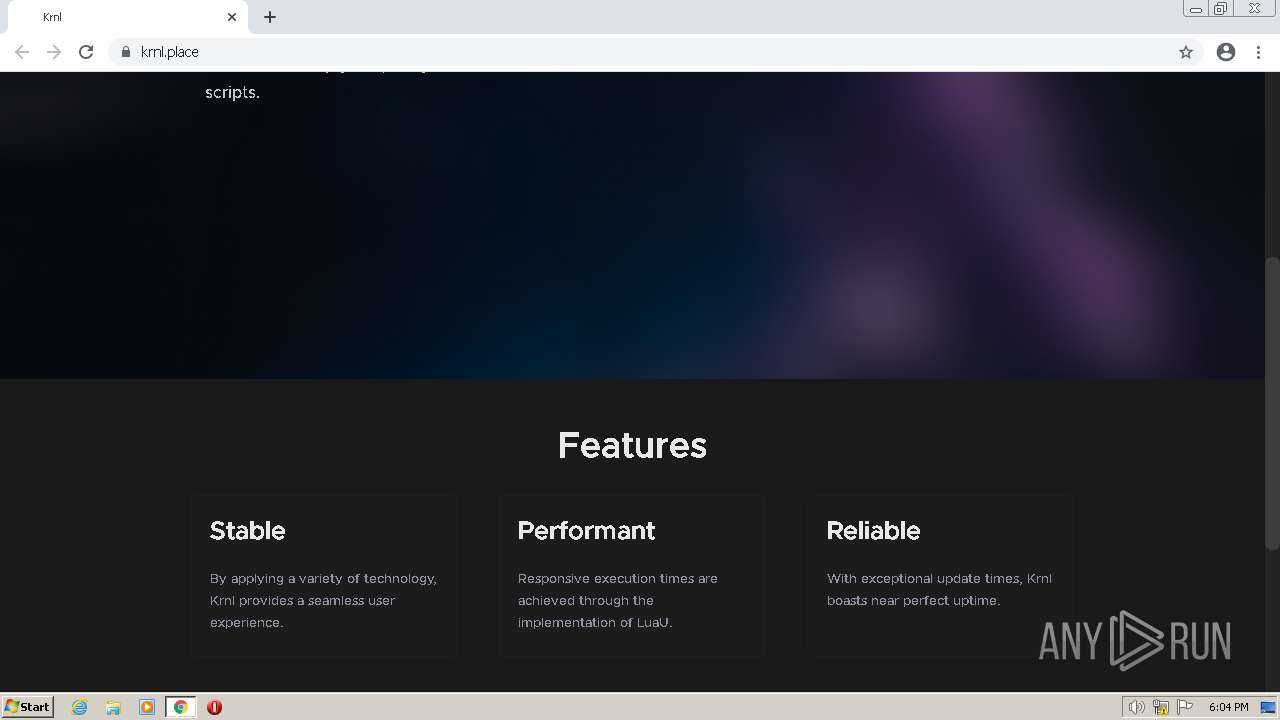The width and height of the screenshot is (1280, 720).
Task: Click the text 'With exceptional update times, Krnl'
Action: click(939, 578)
